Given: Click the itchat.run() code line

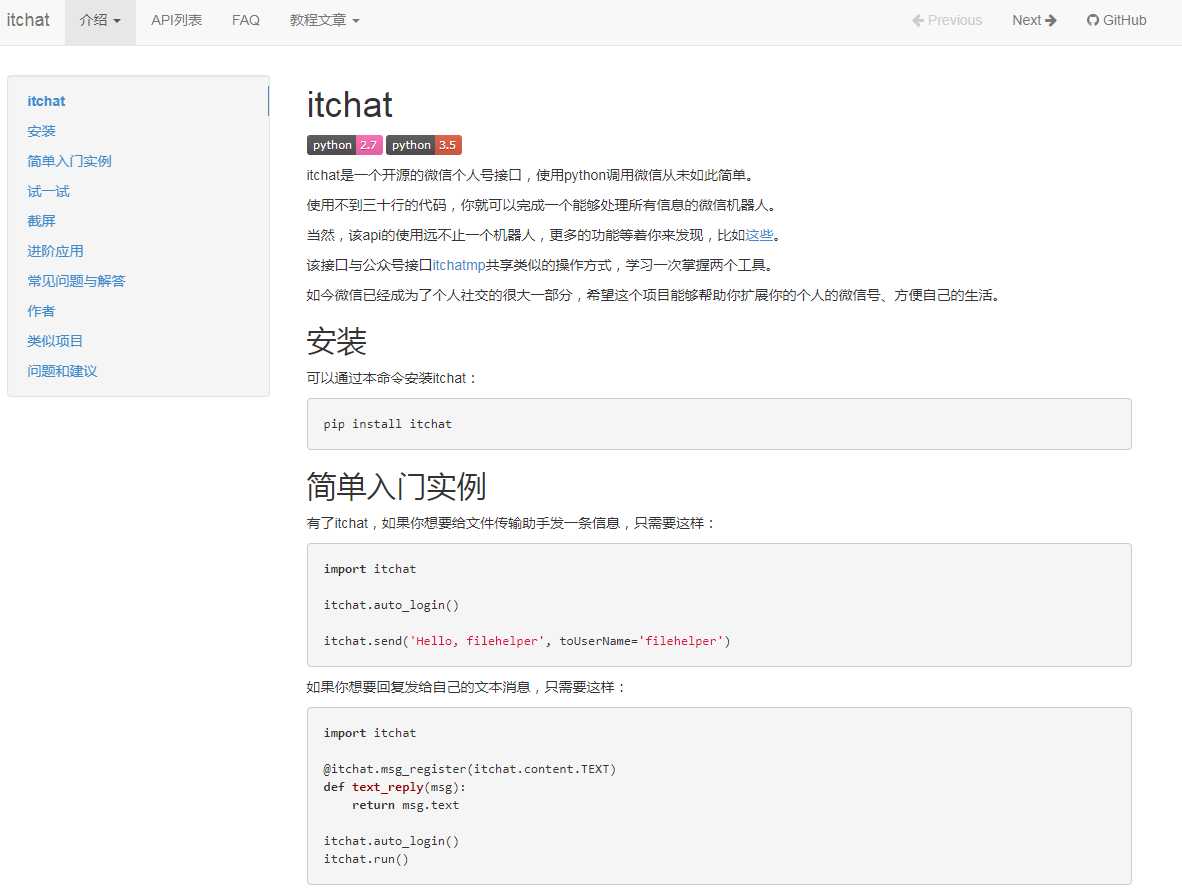Looking at the screenshot, I should [366, 859].
